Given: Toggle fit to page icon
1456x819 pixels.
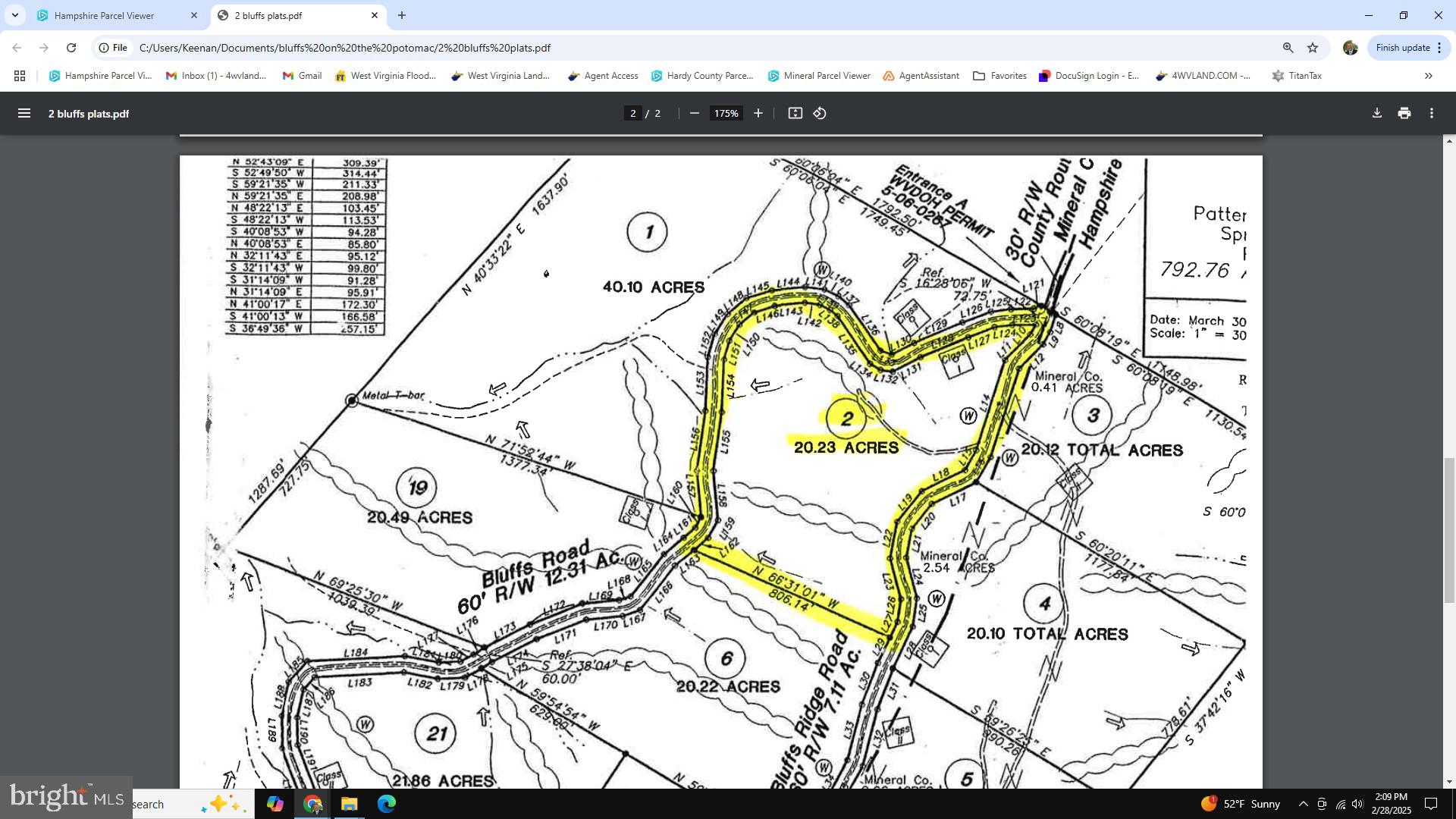Looking at the screenshot, I should tap(795, 113).
